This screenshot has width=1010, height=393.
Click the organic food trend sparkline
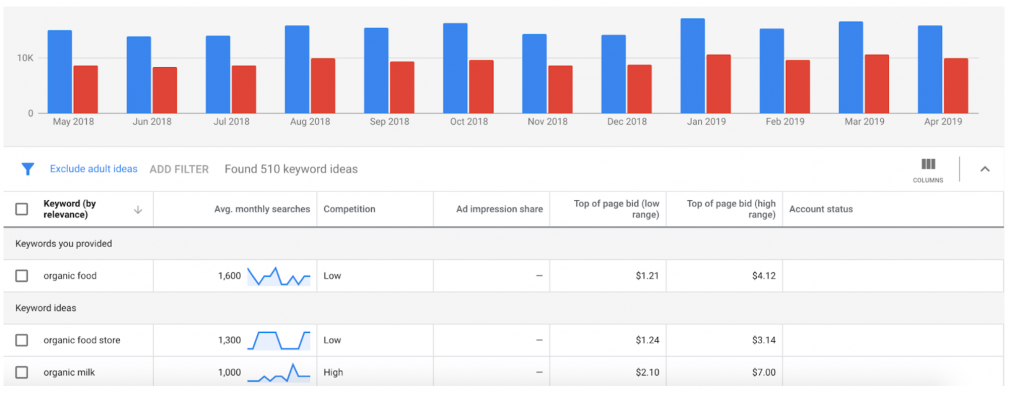(x=279, y=276)
